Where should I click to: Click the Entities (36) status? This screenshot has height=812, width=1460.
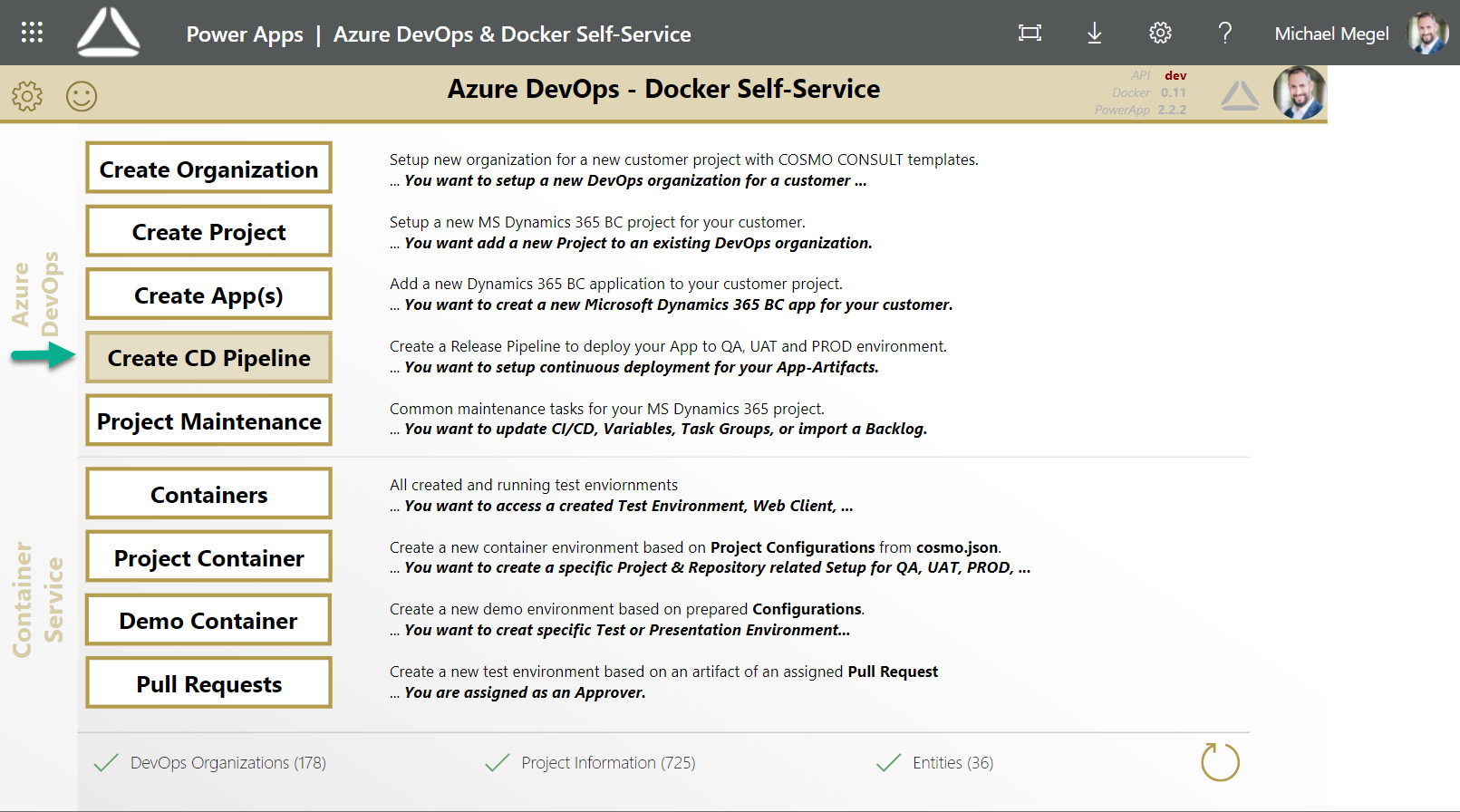[x=952, y=763]
